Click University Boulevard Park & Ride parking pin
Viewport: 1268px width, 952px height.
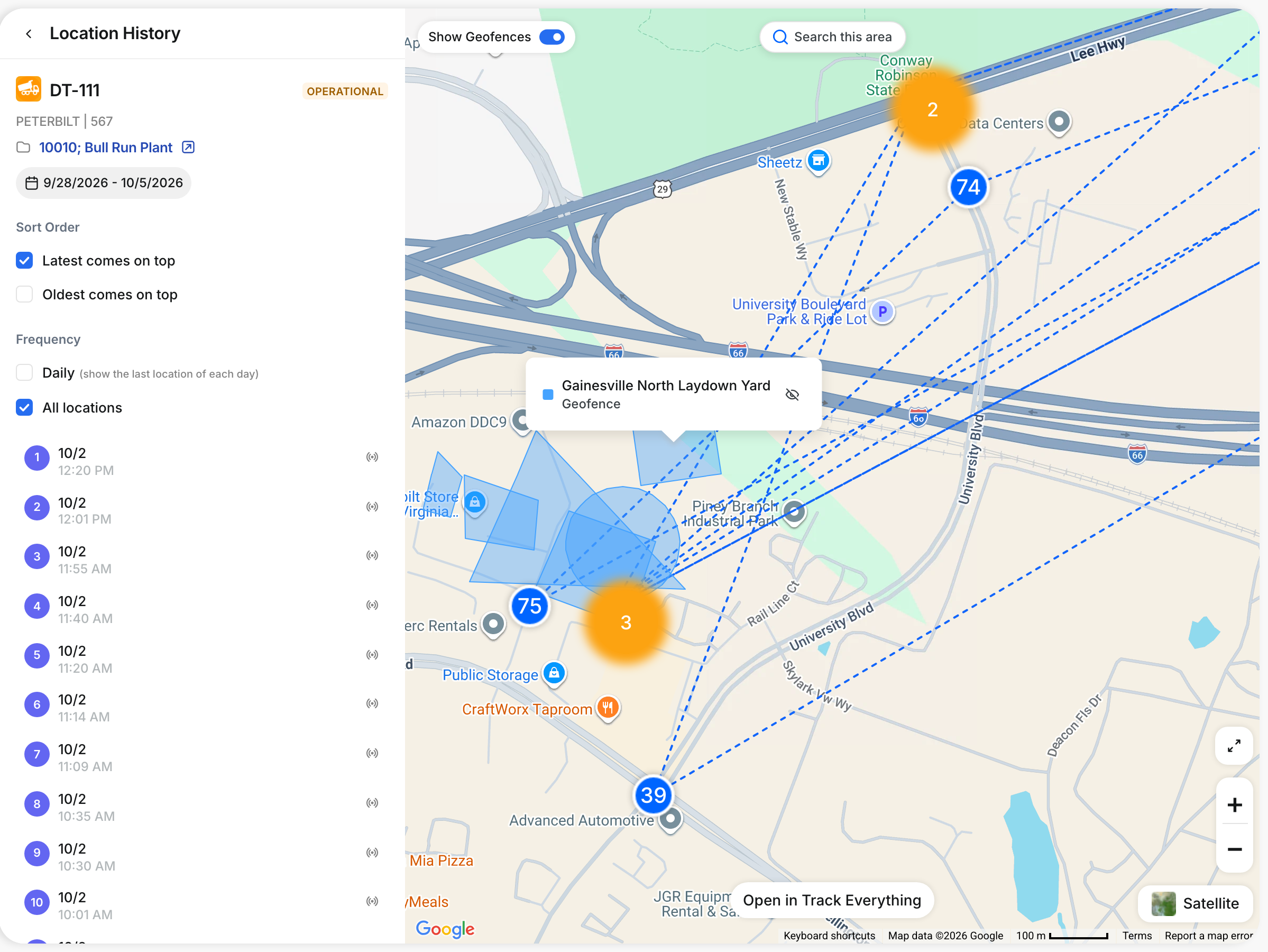[883, 312]
